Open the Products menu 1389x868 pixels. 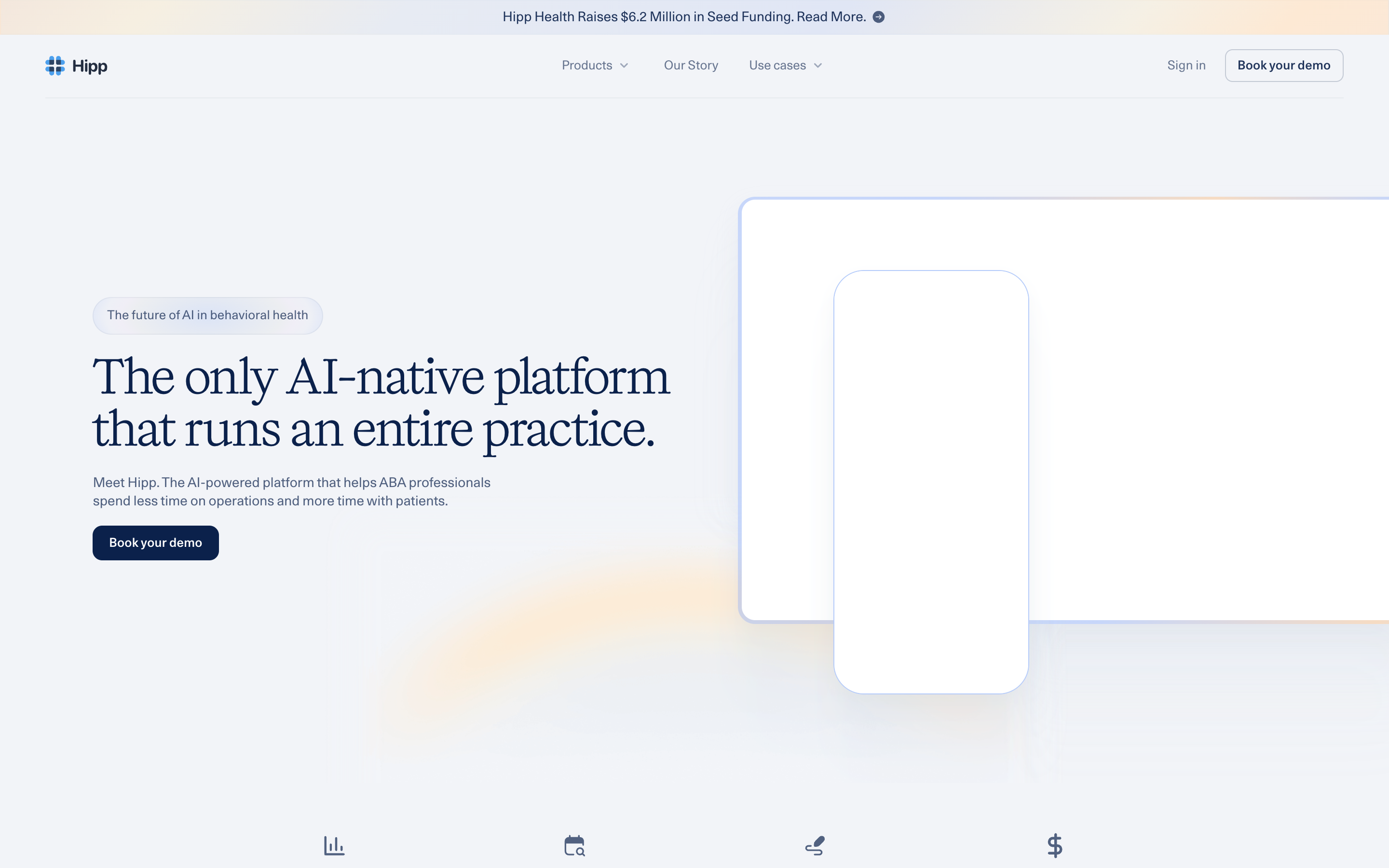coord(595,66)
